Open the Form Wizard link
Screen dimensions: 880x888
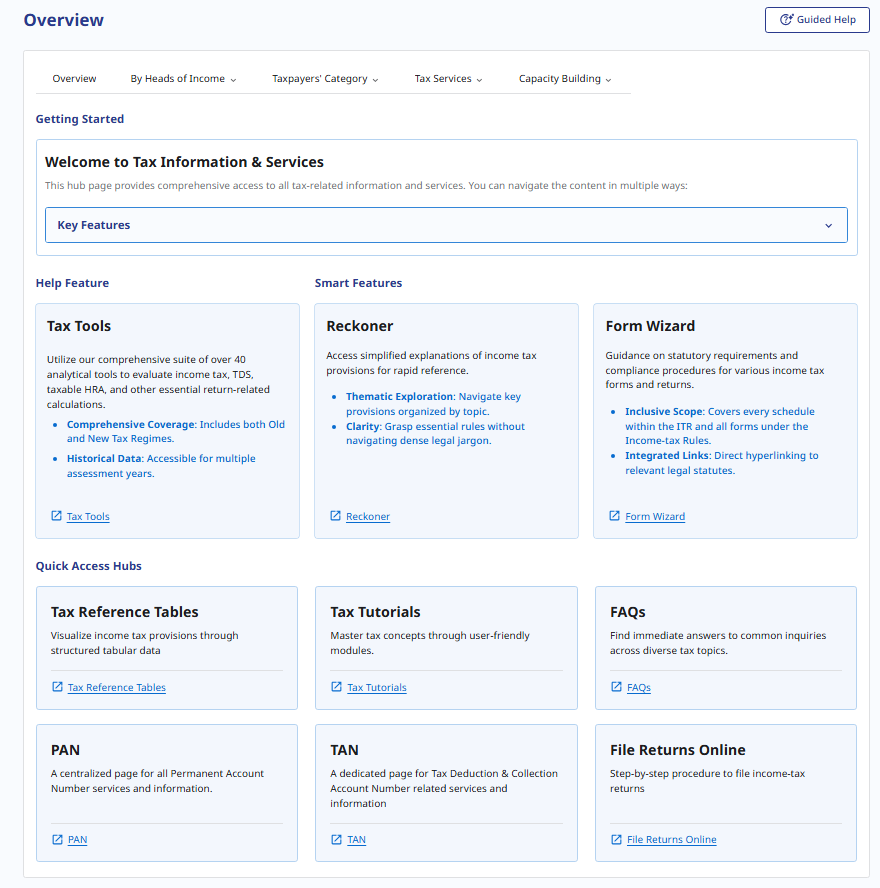tap(655, 516)
